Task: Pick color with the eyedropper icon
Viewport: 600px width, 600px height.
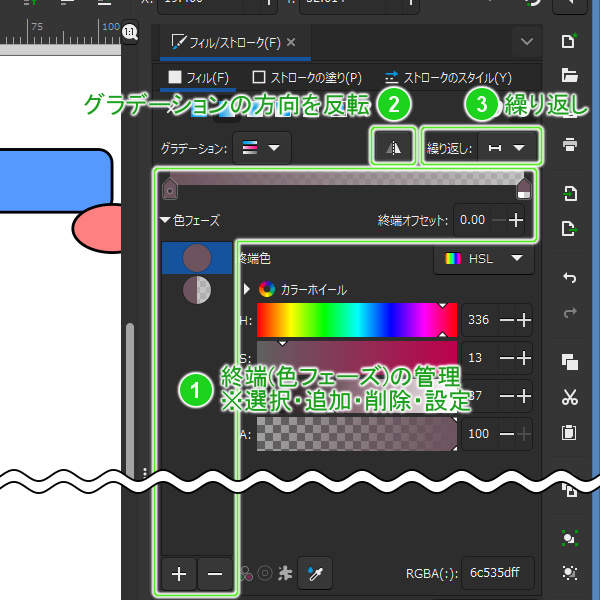Action: (315, 573)
